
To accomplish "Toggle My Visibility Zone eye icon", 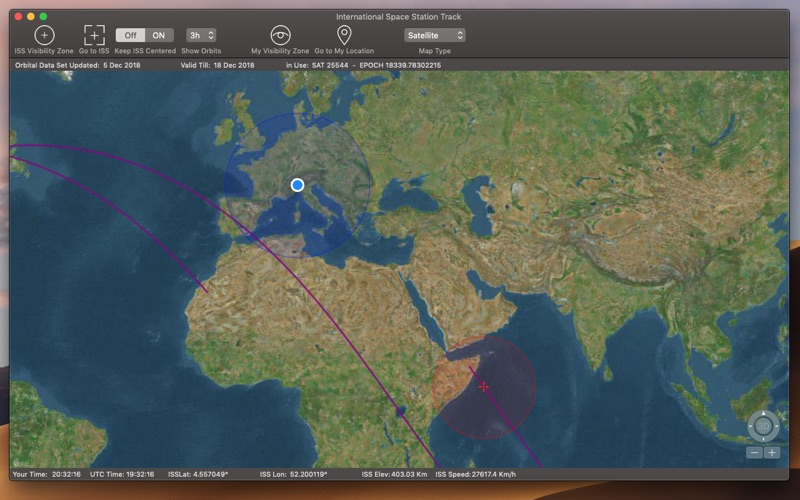I will tap(280, 35).
